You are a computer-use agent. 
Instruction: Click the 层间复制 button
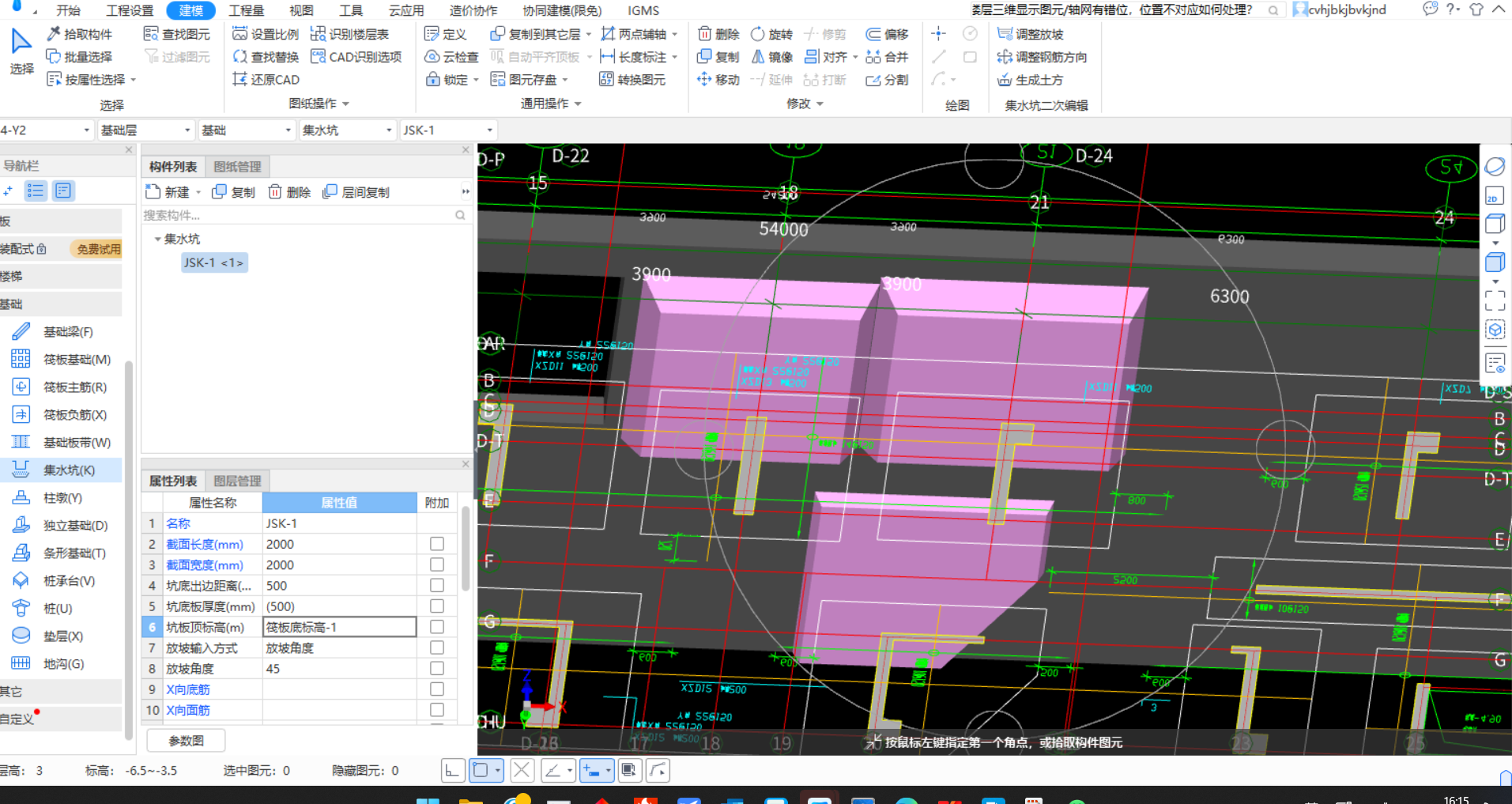(356, 192)
